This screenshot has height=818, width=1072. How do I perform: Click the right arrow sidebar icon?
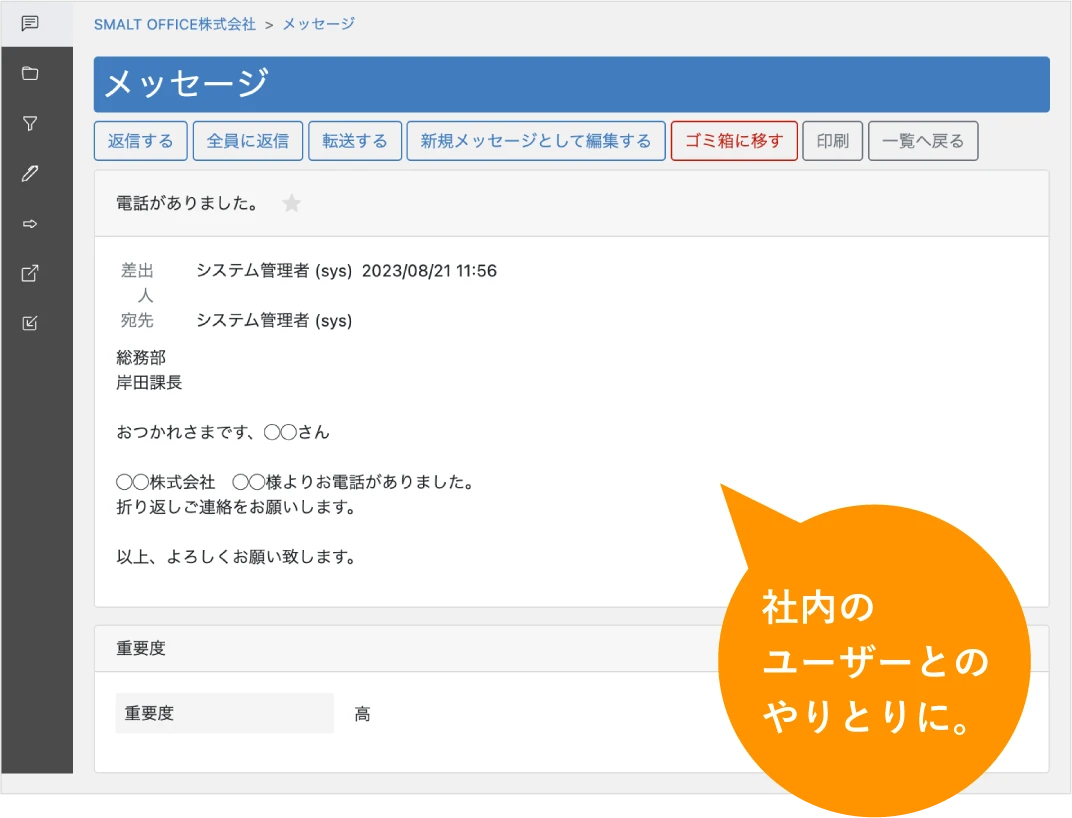[x=30, y=223]
